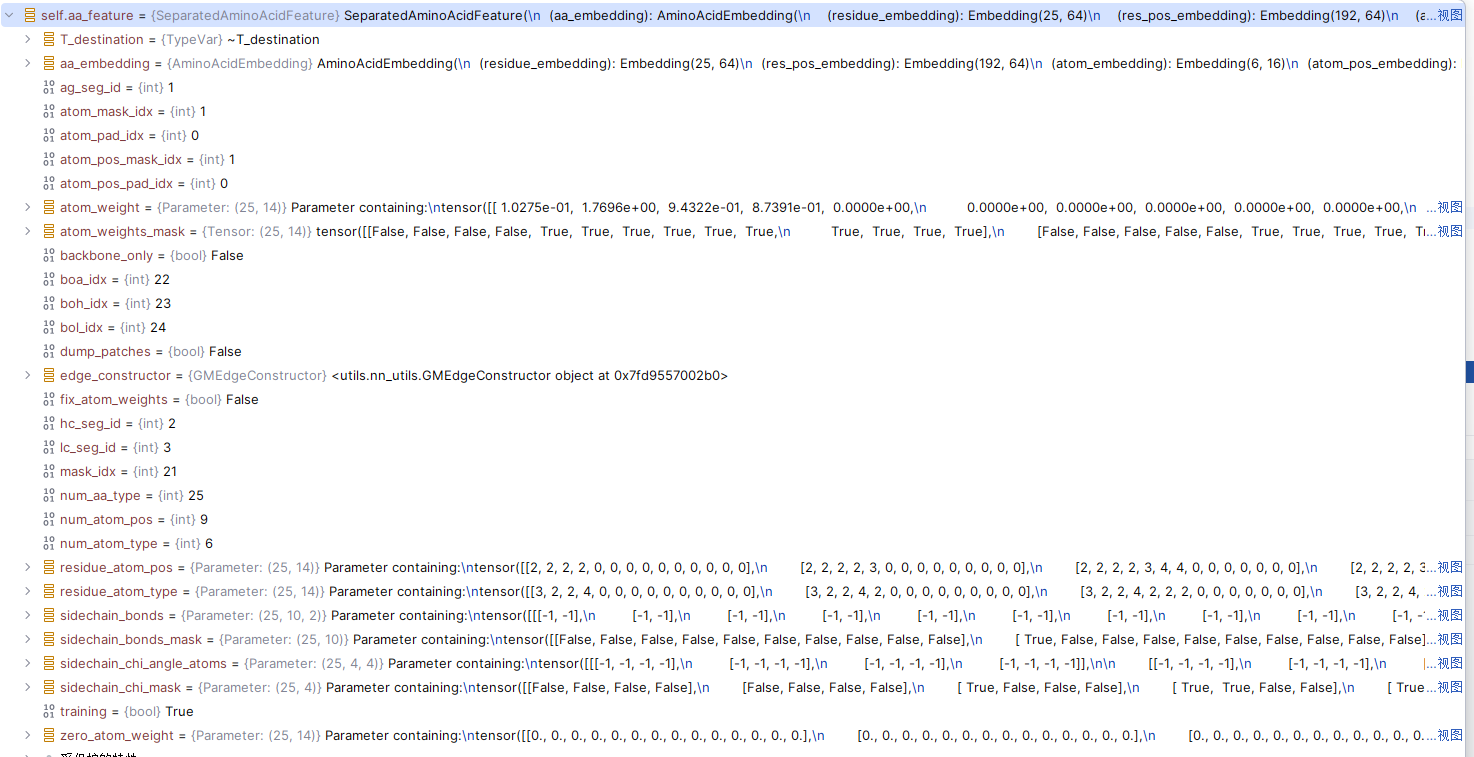Expand the sidechain_chi_mask parameter

[29, 687]
